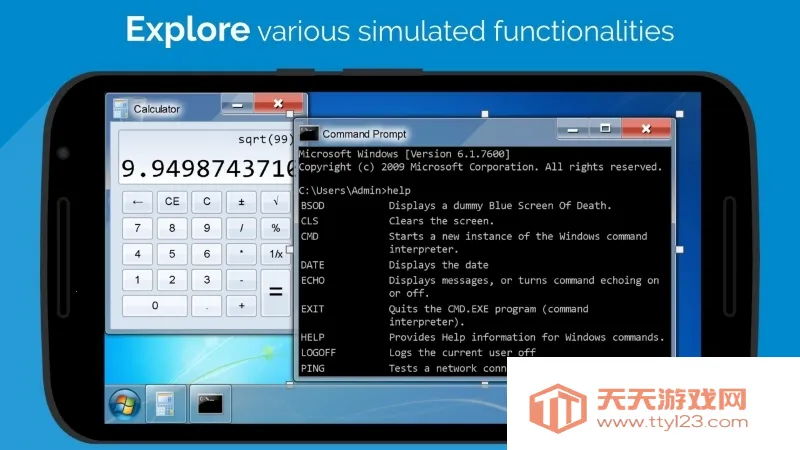This screenshot has height=450, width=800.
Task: Click the calculator result display
Action: click(x=207, y=157)
